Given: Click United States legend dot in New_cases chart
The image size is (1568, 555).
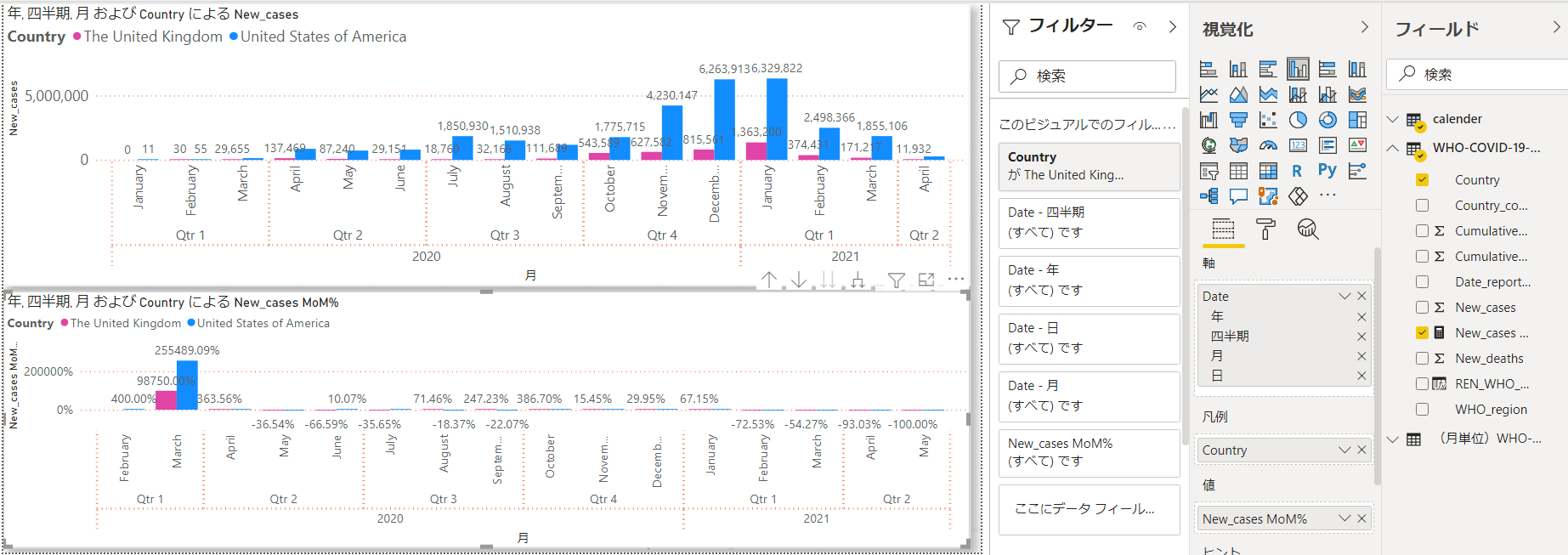Looking at the screenshot, I should [x=234, y=37].
